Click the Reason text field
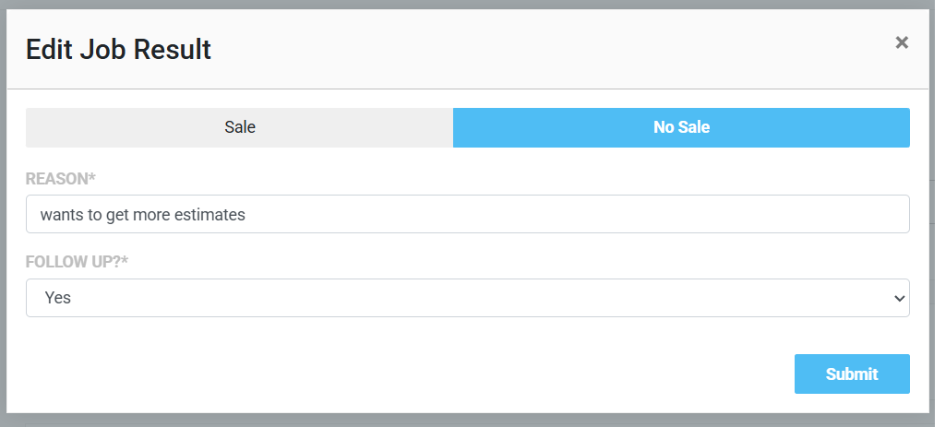Image resolution: width=936 pixels, height=427 pixels. (467, 214)
